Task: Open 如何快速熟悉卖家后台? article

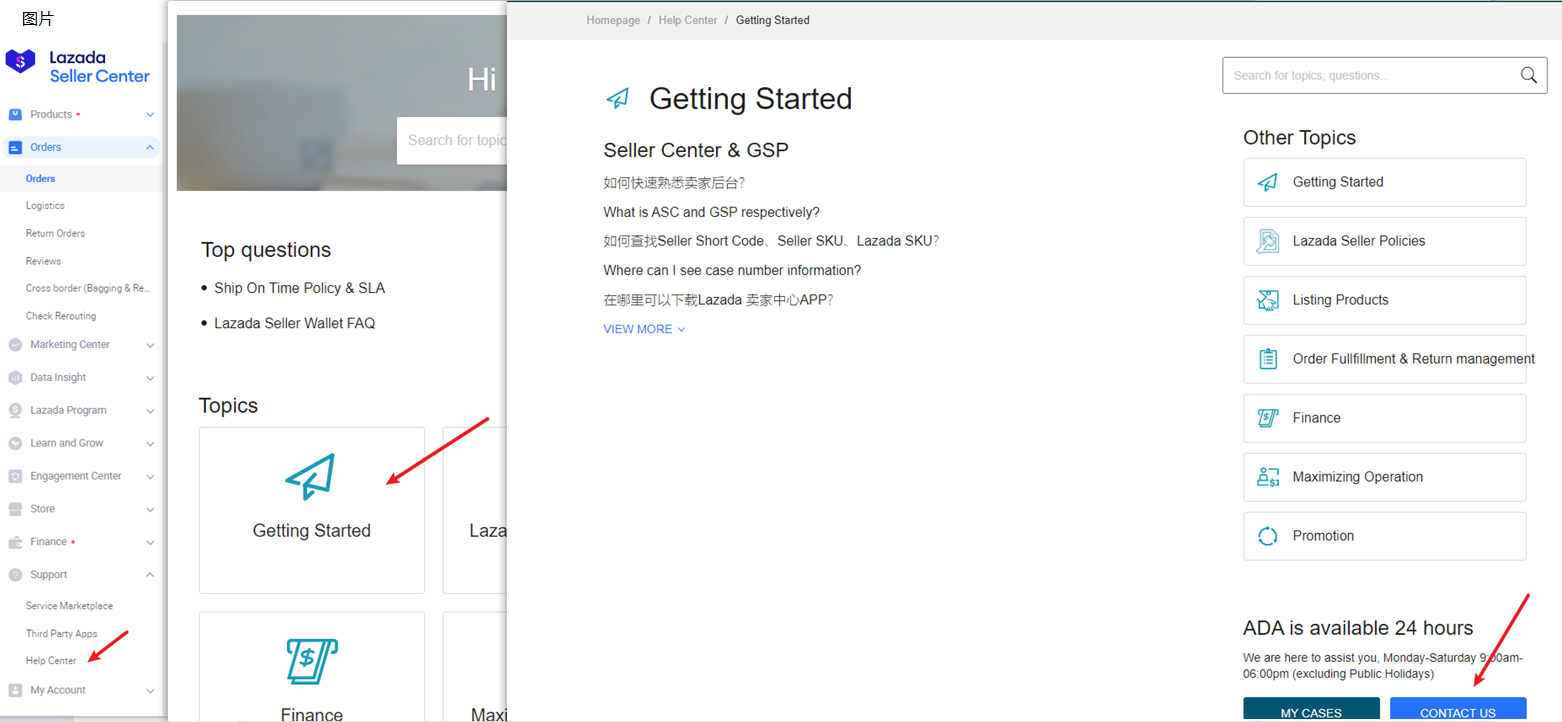Action: [x=674, y=183]
